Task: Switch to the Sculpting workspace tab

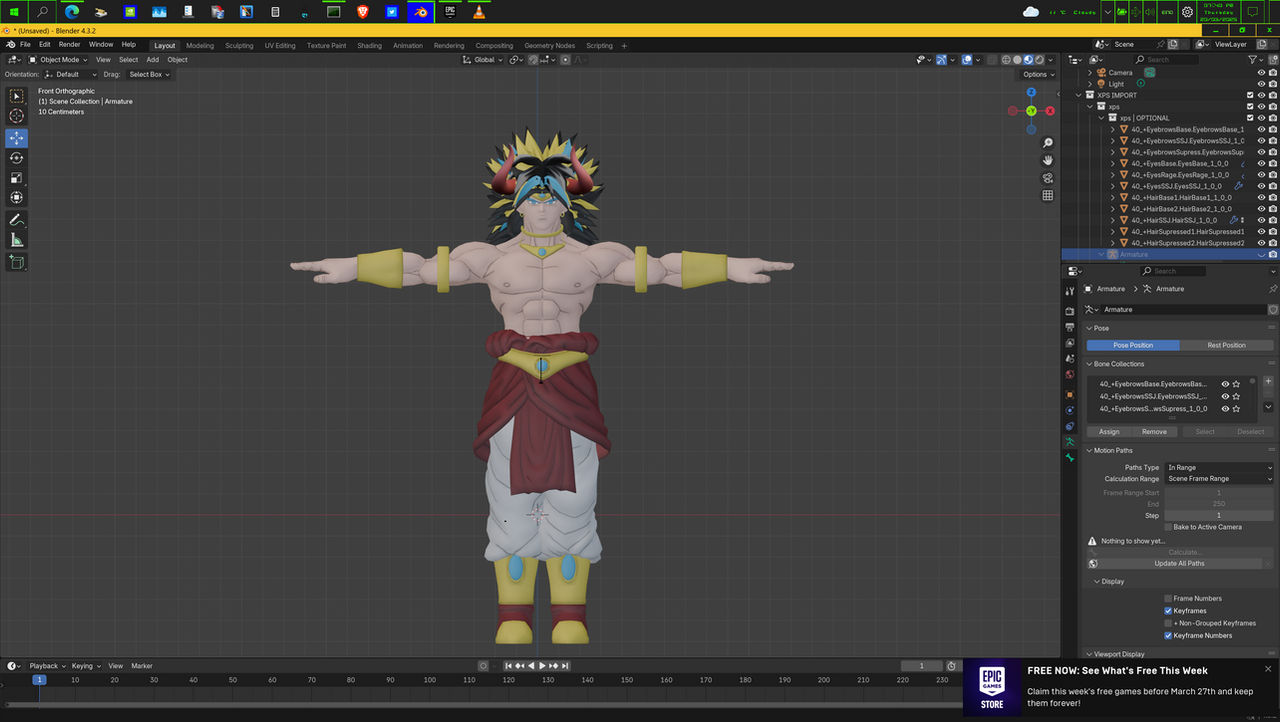Action: click(x=239, y=45)
